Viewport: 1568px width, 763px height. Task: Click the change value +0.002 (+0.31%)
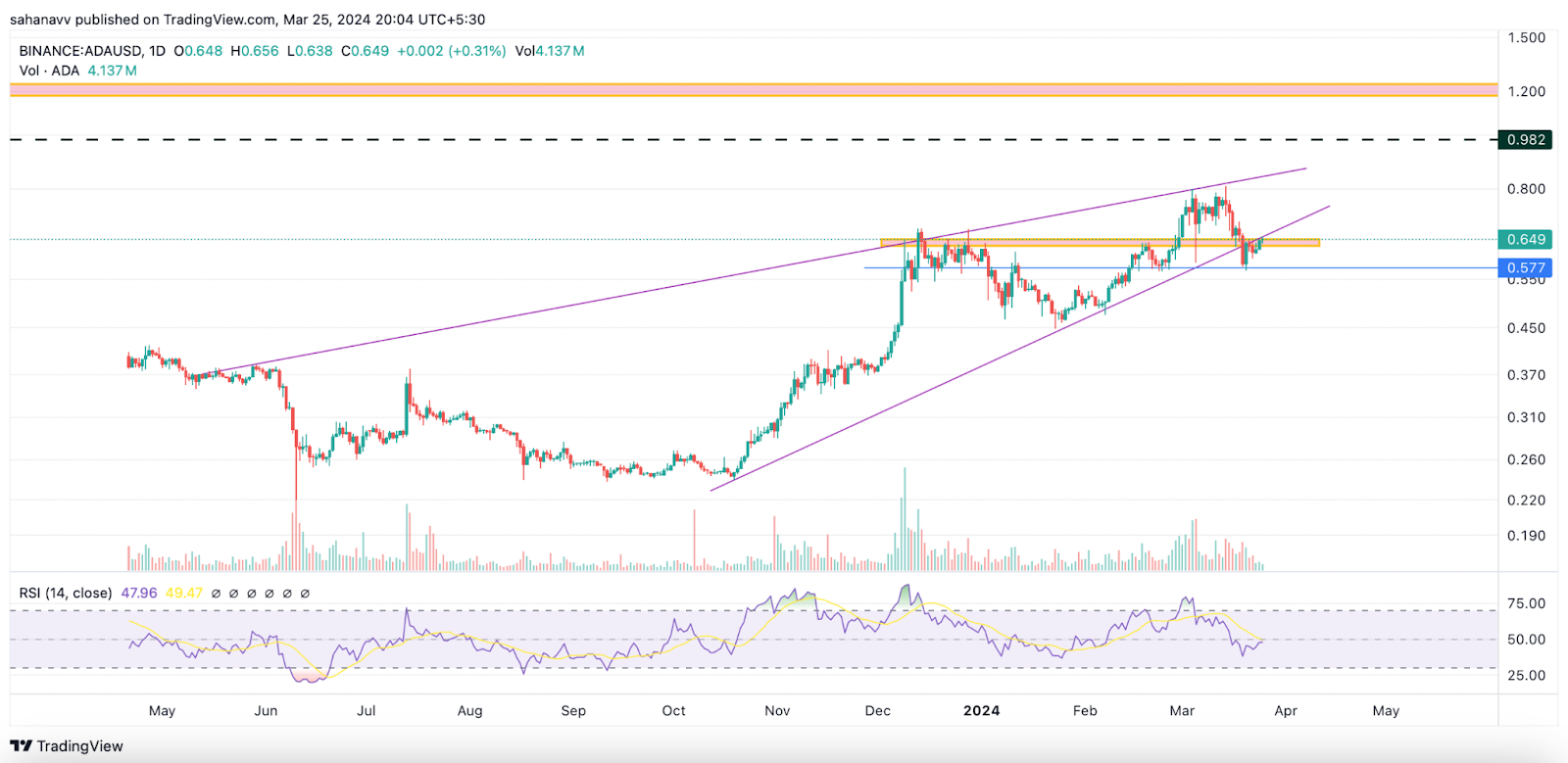[452, 51]
